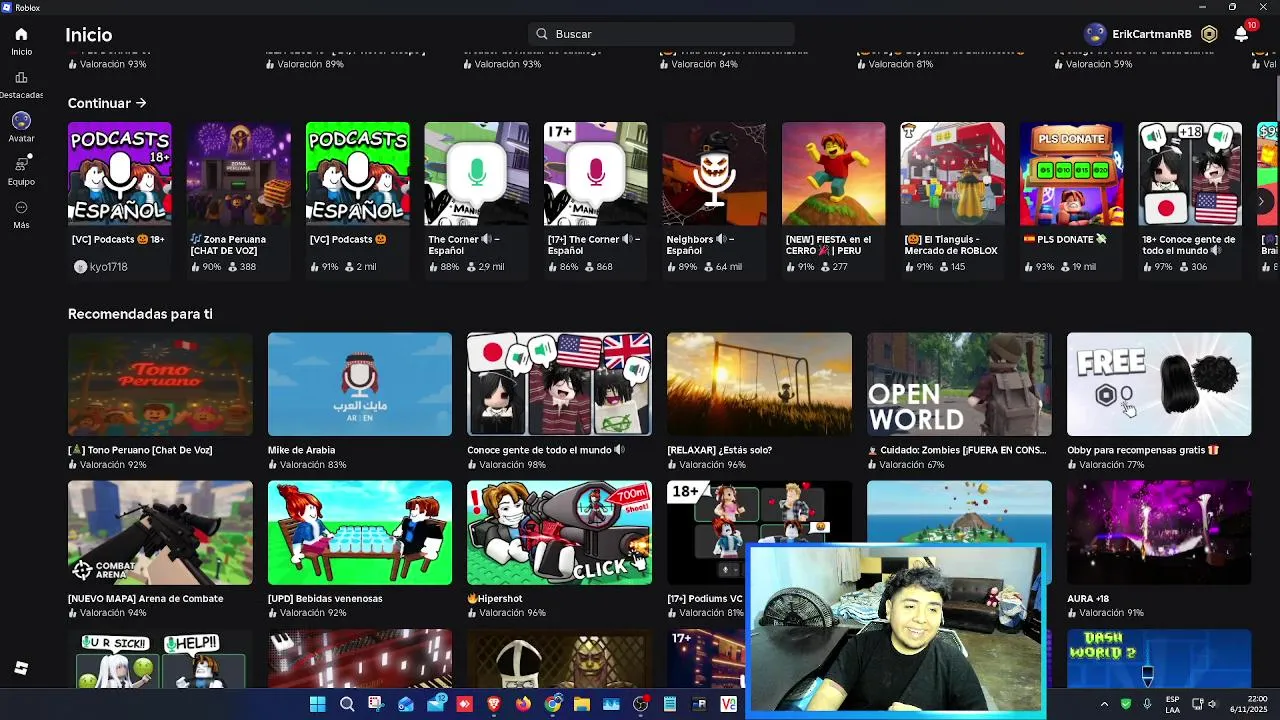Open the Windows Start menu
This screenshot has width=1280, height=720.
(317, 704)
